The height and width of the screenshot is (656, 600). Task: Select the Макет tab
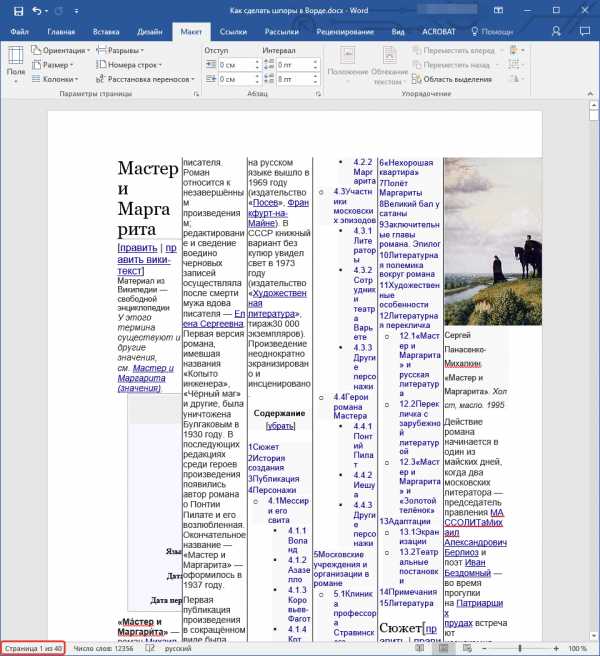click(191, 31)
